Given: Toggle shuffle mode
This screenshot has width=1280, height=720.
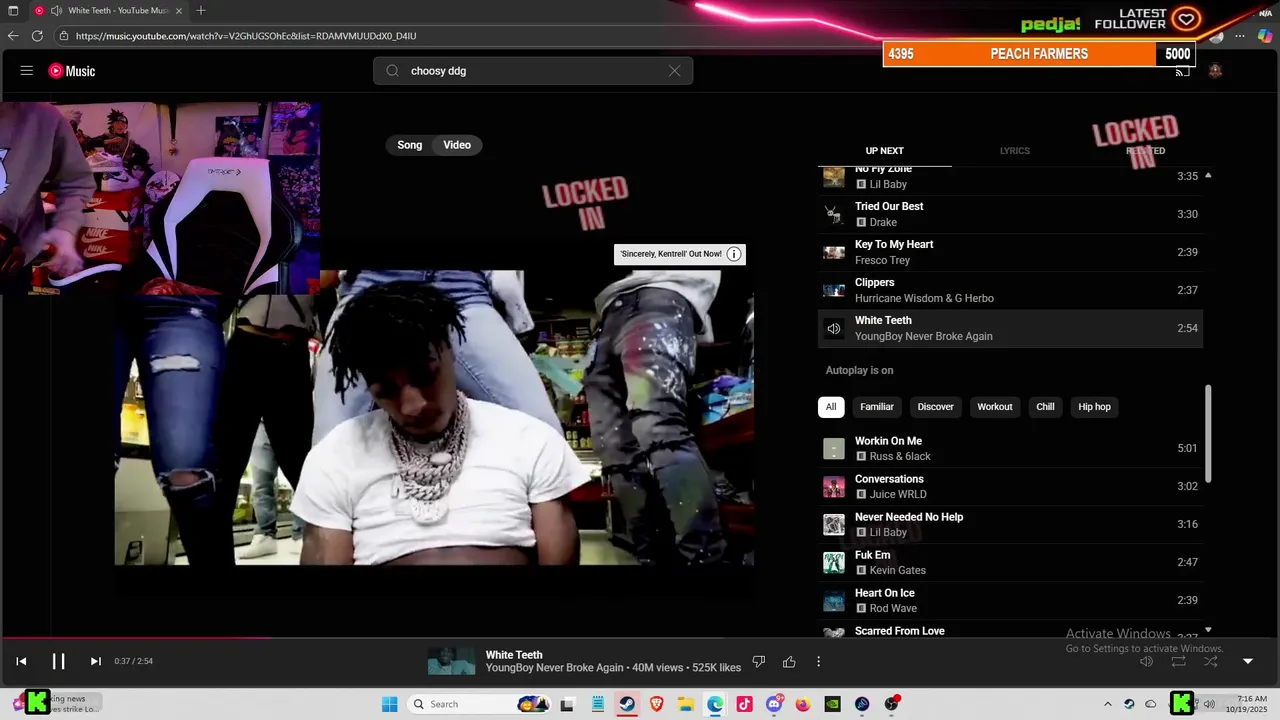Looking at the screenshot, I should [1210, 661].
